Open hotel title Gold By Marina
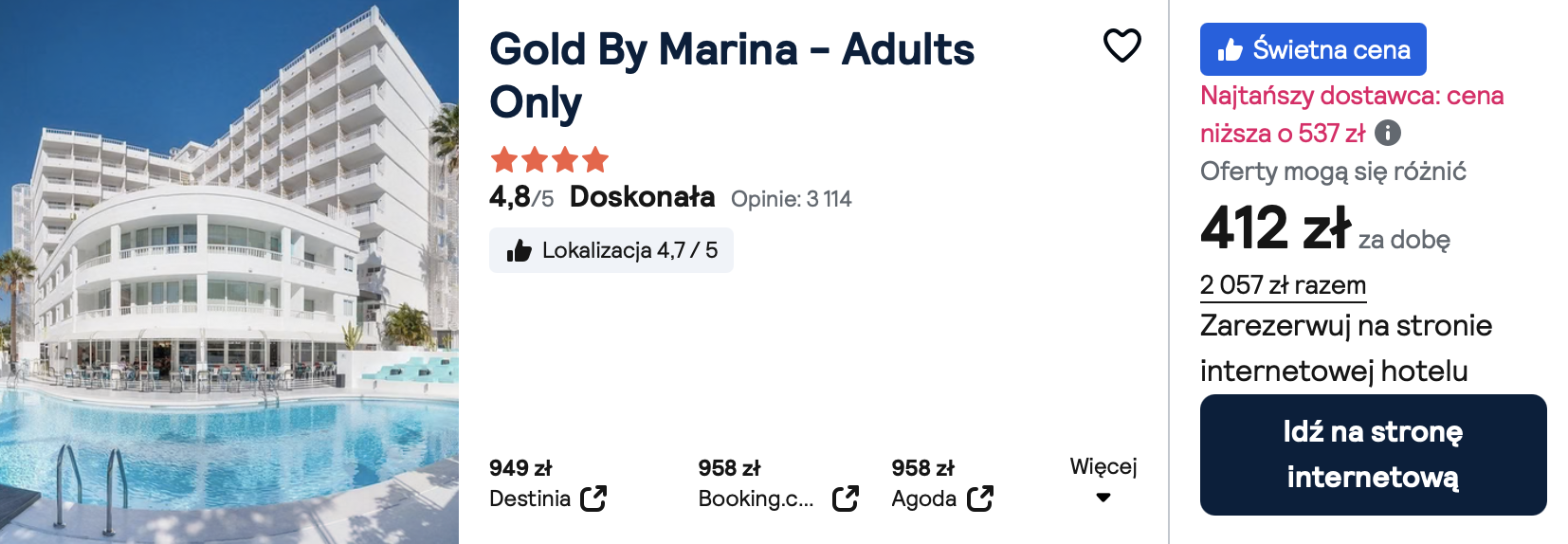Screen dimensions: 1568x544 (x=731, y=76)
